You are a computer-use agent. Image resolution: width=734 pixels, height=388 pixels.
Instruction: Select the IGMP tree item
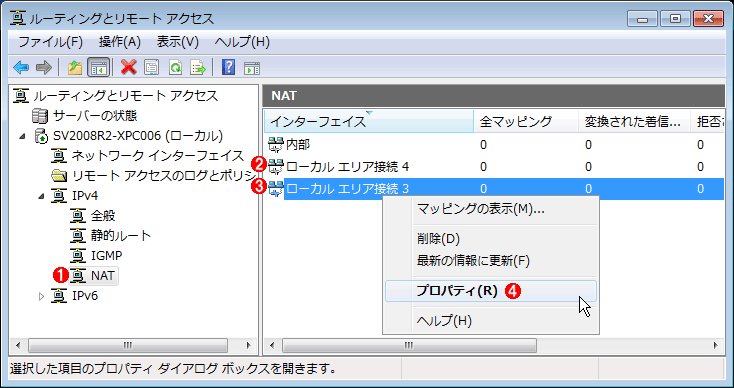tap(106, 256)
